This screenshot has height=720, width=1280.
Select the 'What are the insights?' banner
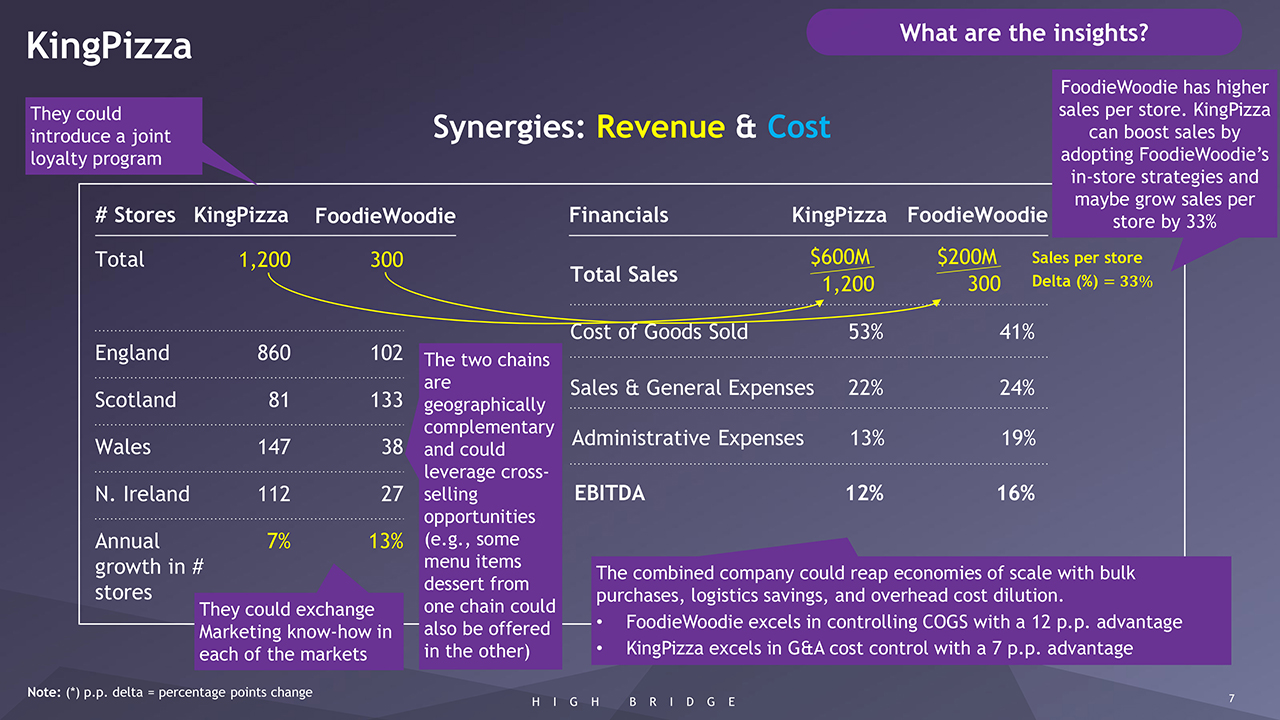(x=1023, y=33)
